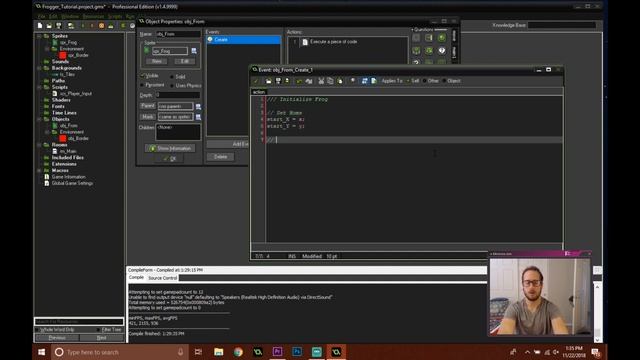The width and height of the screenshot is (640, 360).
Task: Select the Object radio button
Action: pyautogui.click(x=444, y=81)
